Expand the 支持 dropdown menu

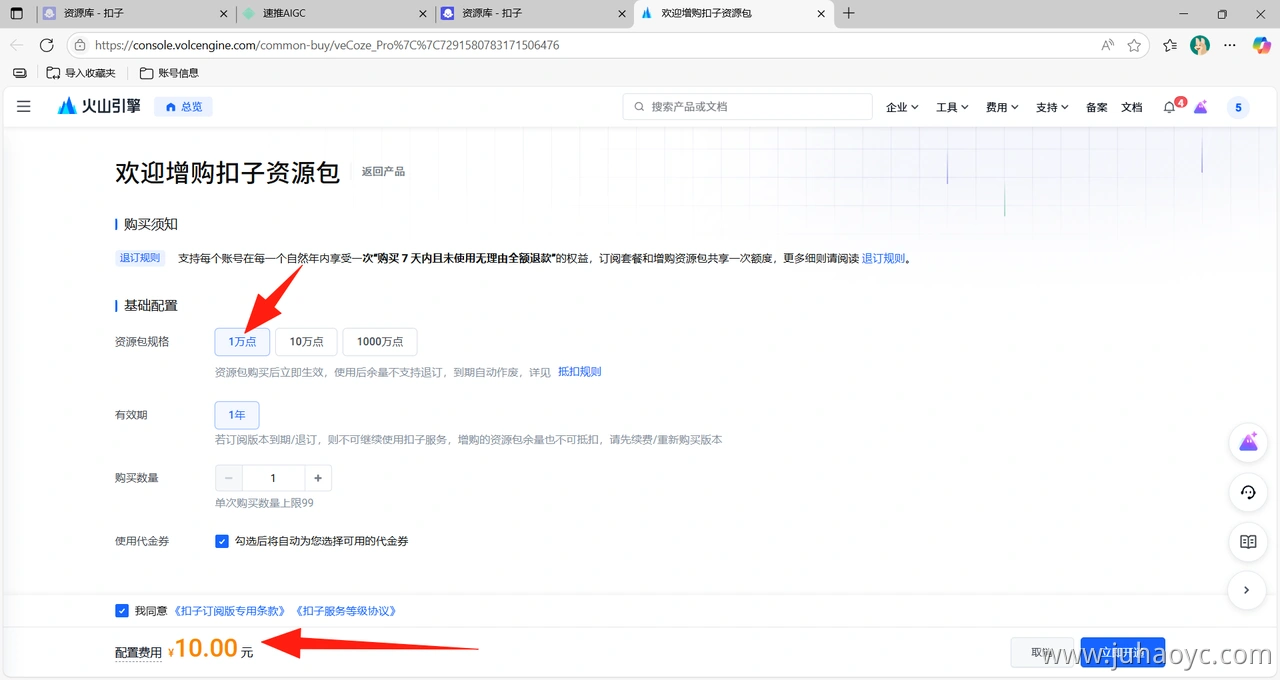pos(1052,107)
